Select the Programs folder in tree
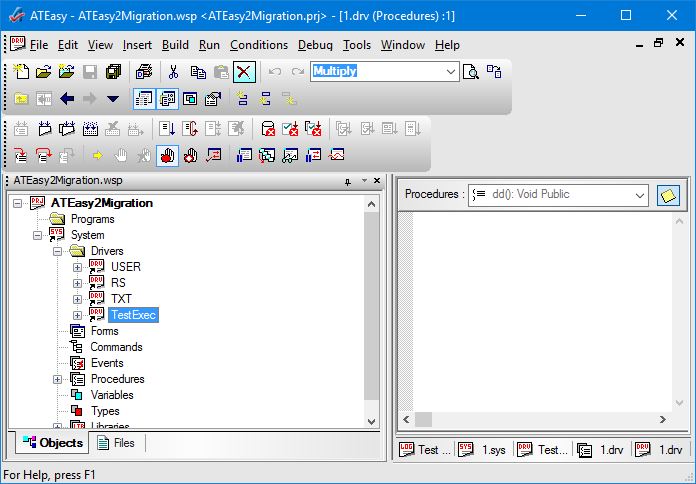696x484 pixels. tap(92, 219)
